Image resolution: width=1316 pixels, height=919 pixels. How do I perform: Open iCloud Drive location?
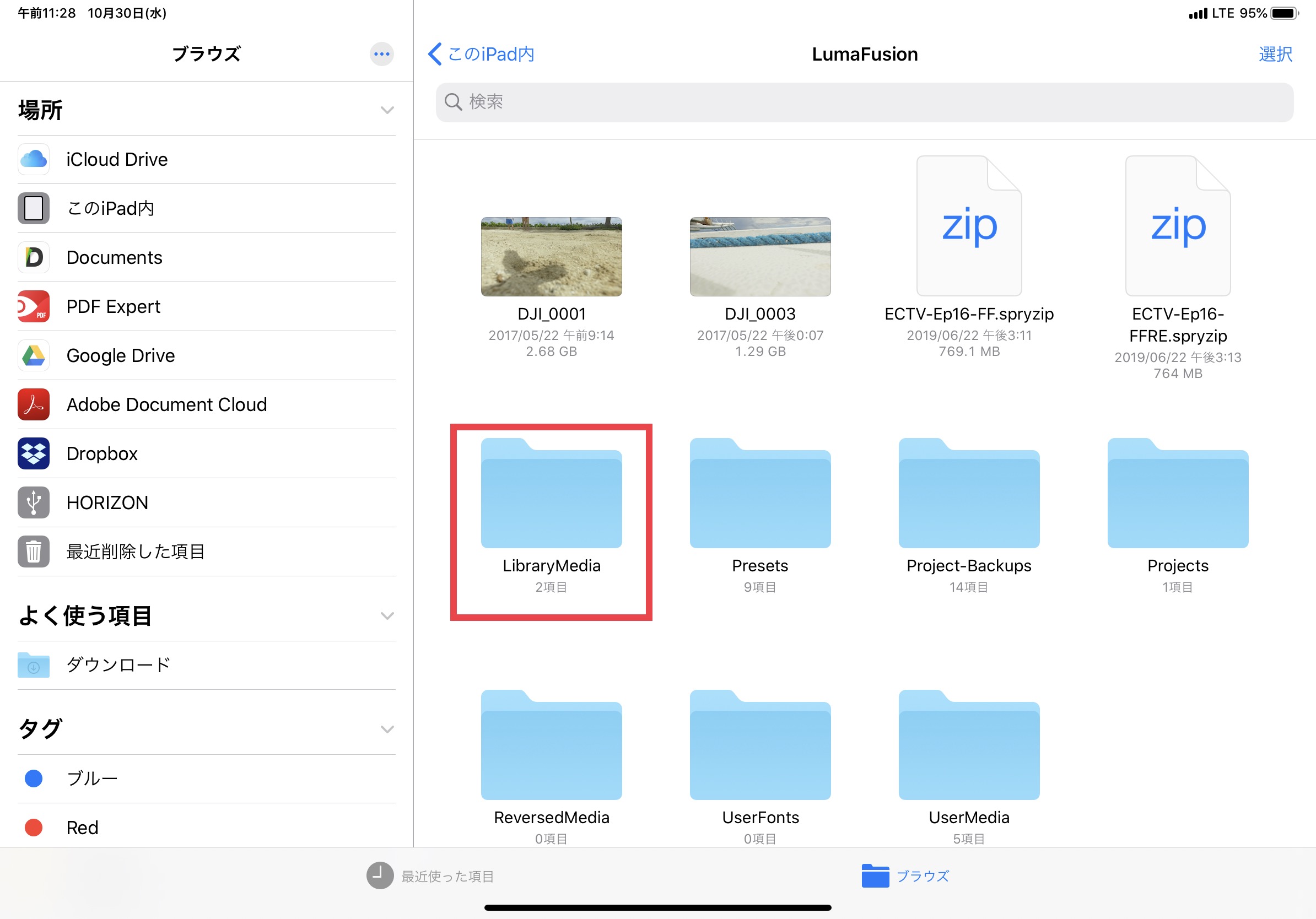coord(117,159)
